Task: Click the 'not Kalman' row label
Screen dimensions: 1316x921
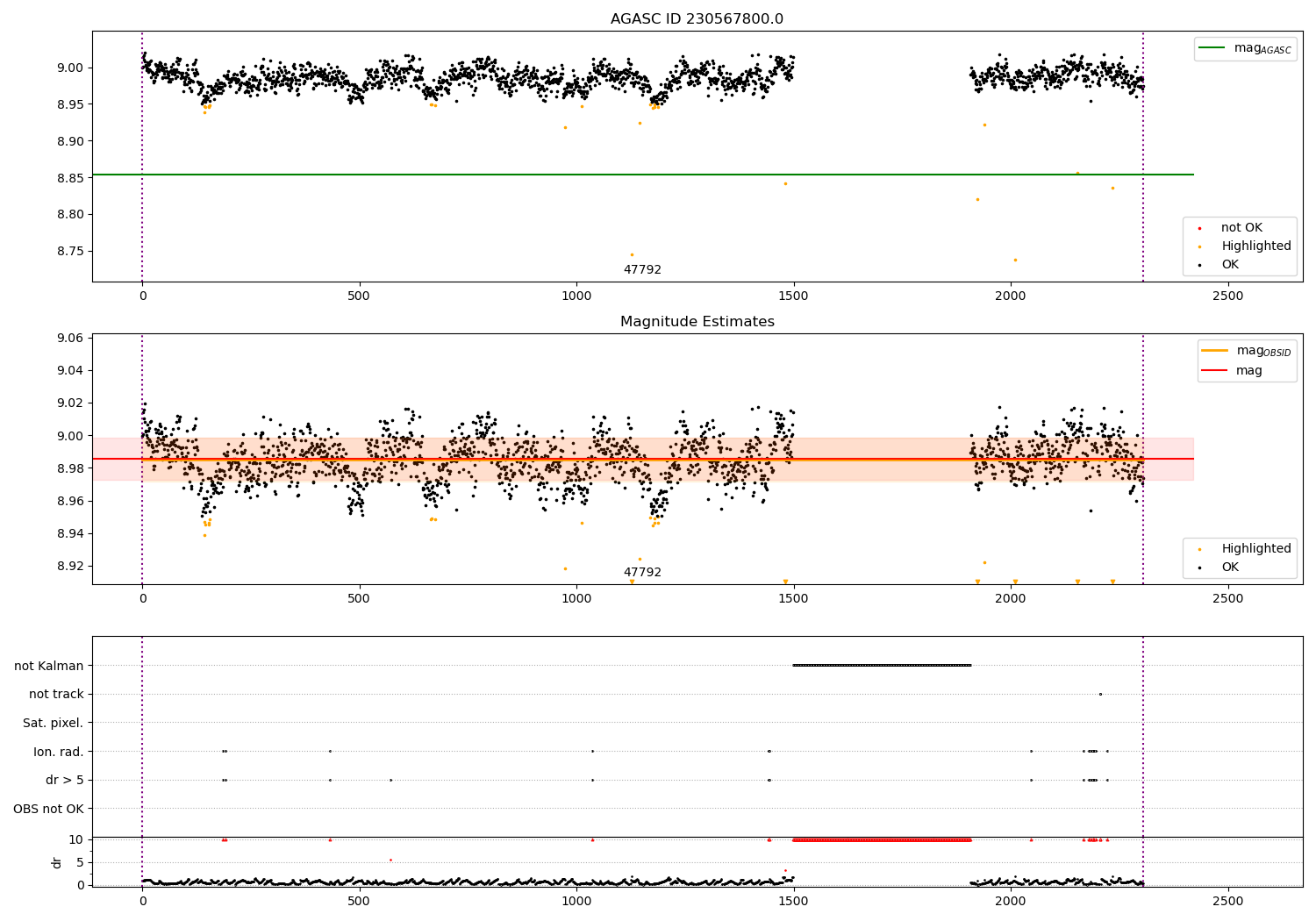Action: click(x=49, y=666)
